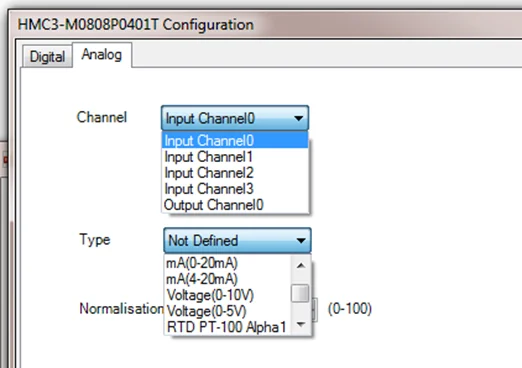Click the Type label
The image size is (522, 368).
click(x=95, y=240)
